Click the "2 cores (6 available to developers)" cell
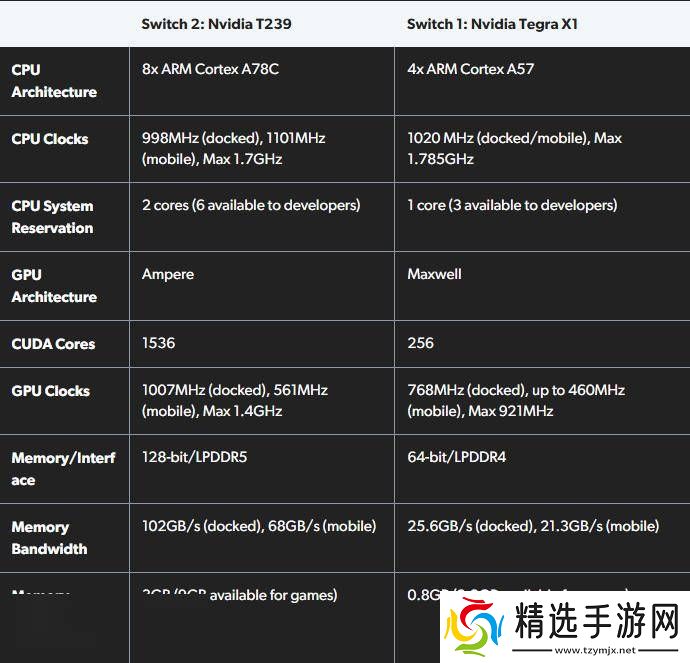690x663 pixels. 251,205
